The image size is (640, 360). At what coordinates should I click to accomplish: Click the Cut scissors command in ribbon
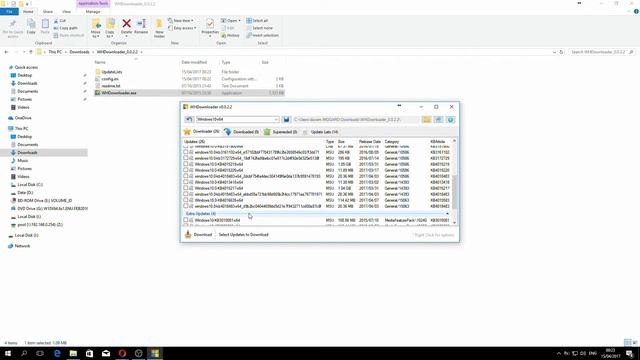point(60,21)
